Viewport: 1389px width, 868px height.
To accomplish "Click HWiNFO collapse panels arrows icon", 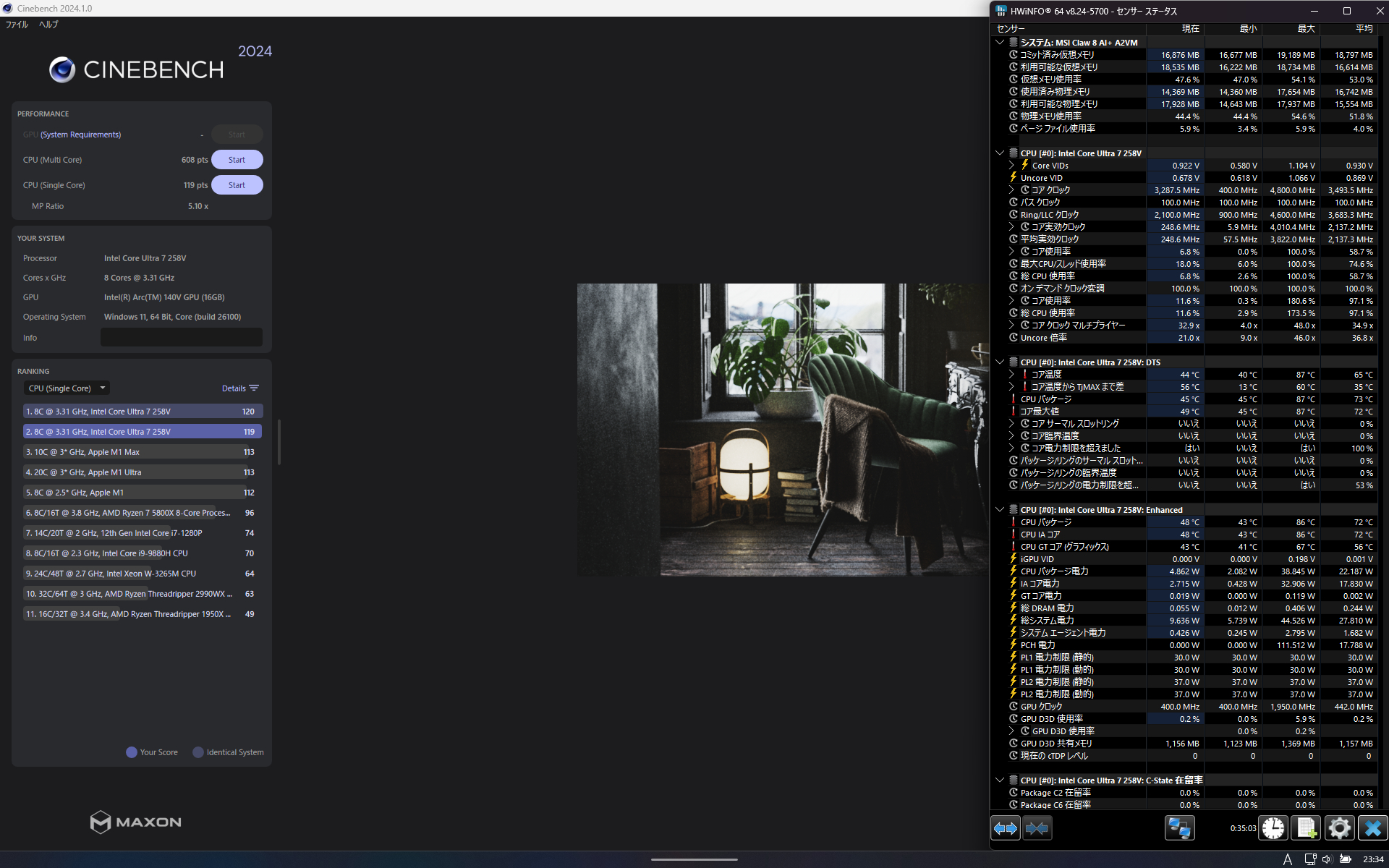I will pyautogui.click(x=1037, y=828).
